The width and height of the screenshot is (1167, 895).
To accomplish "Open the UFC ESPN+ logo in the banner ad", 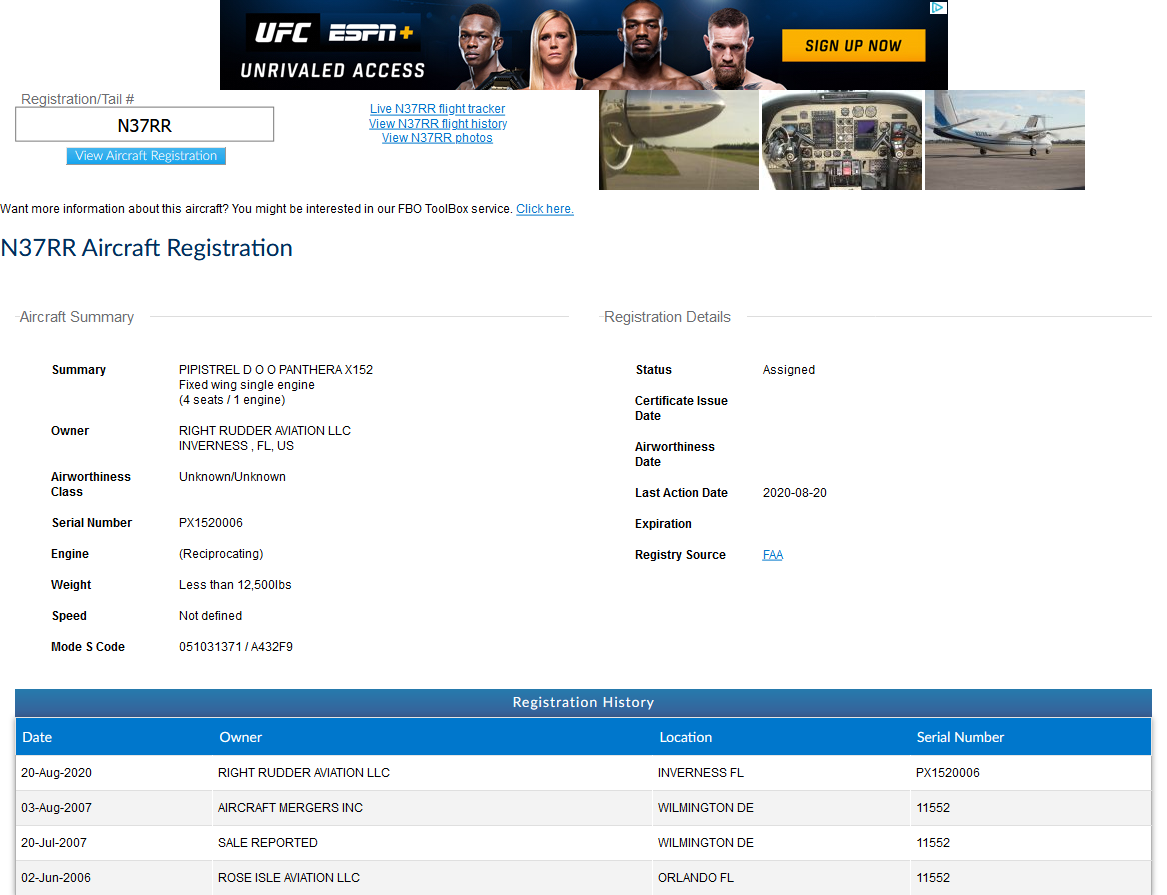I will coord(332,33).
